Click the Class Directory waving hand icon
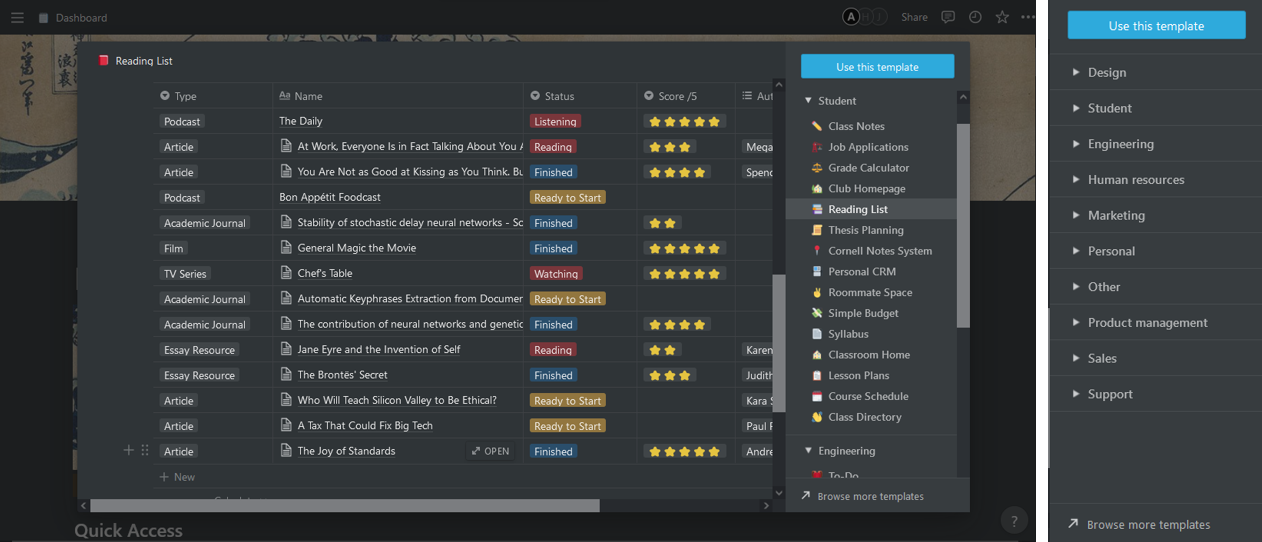Image resolution: width=1262 pixels, height=542 pixels. (x=817, y=417)
